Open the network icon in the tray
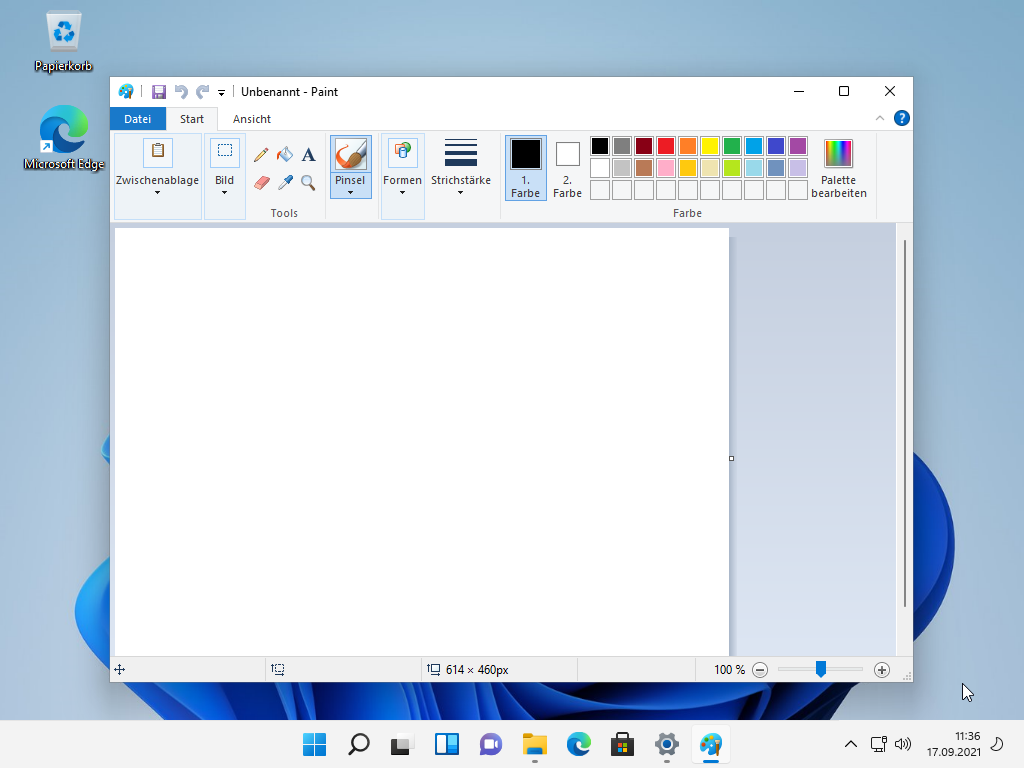The image size is (1024, 768). [878, 744]
